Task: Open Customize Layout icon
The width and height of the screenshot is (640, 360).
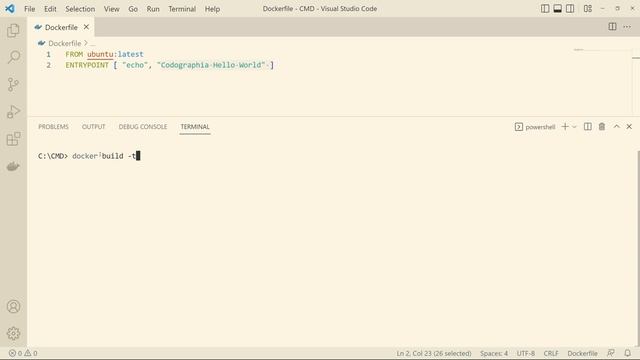Action: tap(588, 9)
